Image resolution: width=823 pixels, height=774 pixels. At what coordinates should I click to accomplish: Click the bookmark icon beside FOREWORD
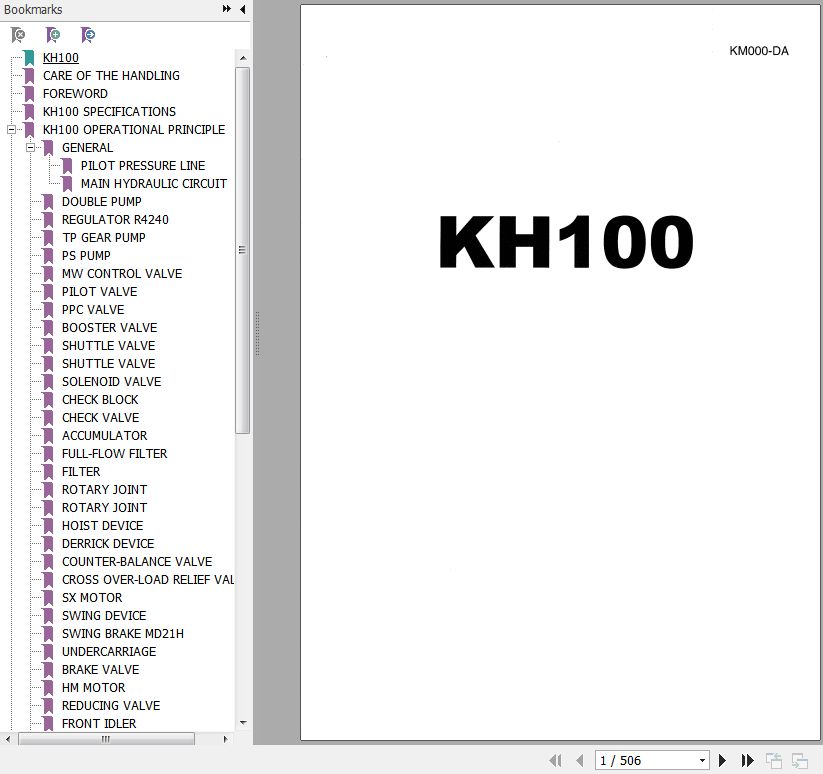point(29,94)
